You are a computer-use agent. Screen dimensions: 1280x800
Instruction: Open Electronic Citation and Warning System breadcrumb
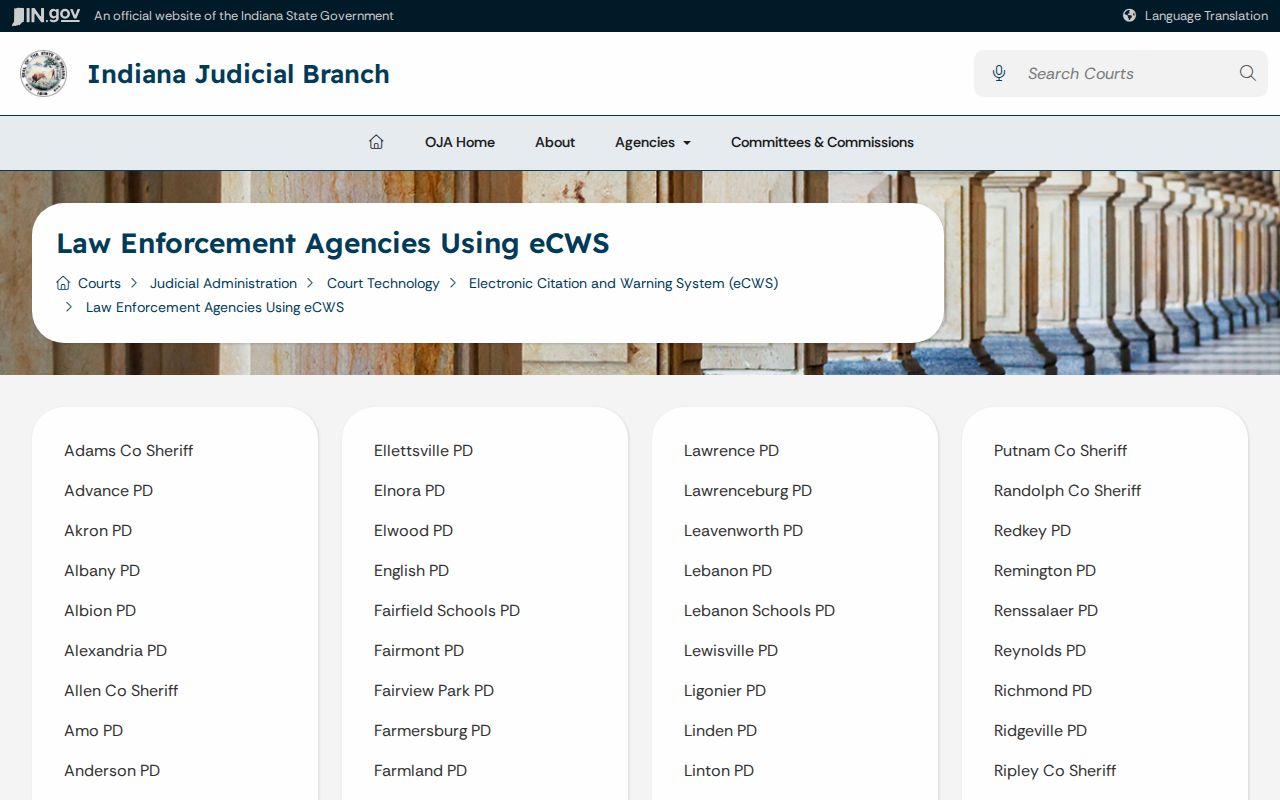pos(623,283)
